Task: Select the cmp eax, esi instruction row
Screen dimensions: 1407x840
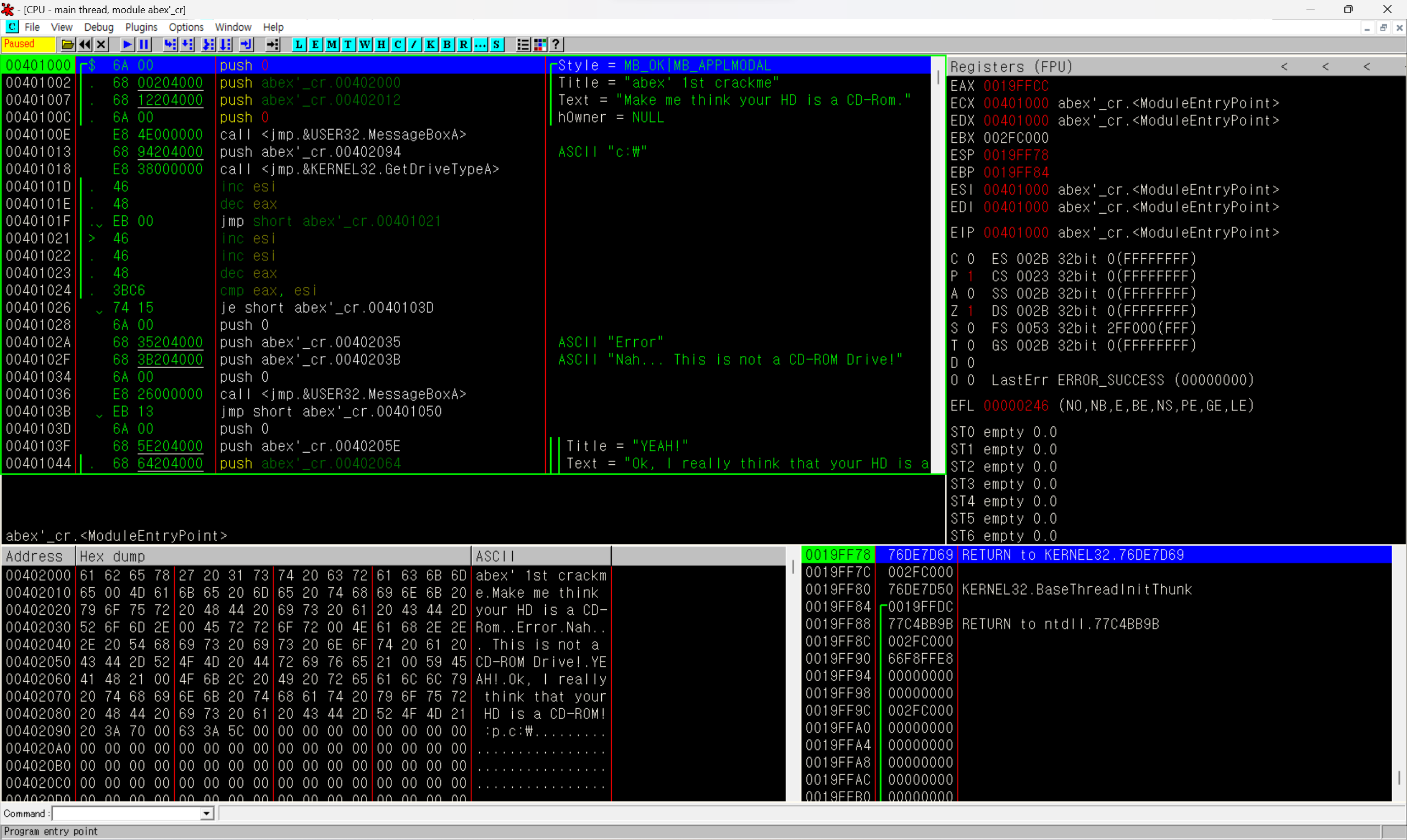Action: pyautogui.click(x=466, y=291)
